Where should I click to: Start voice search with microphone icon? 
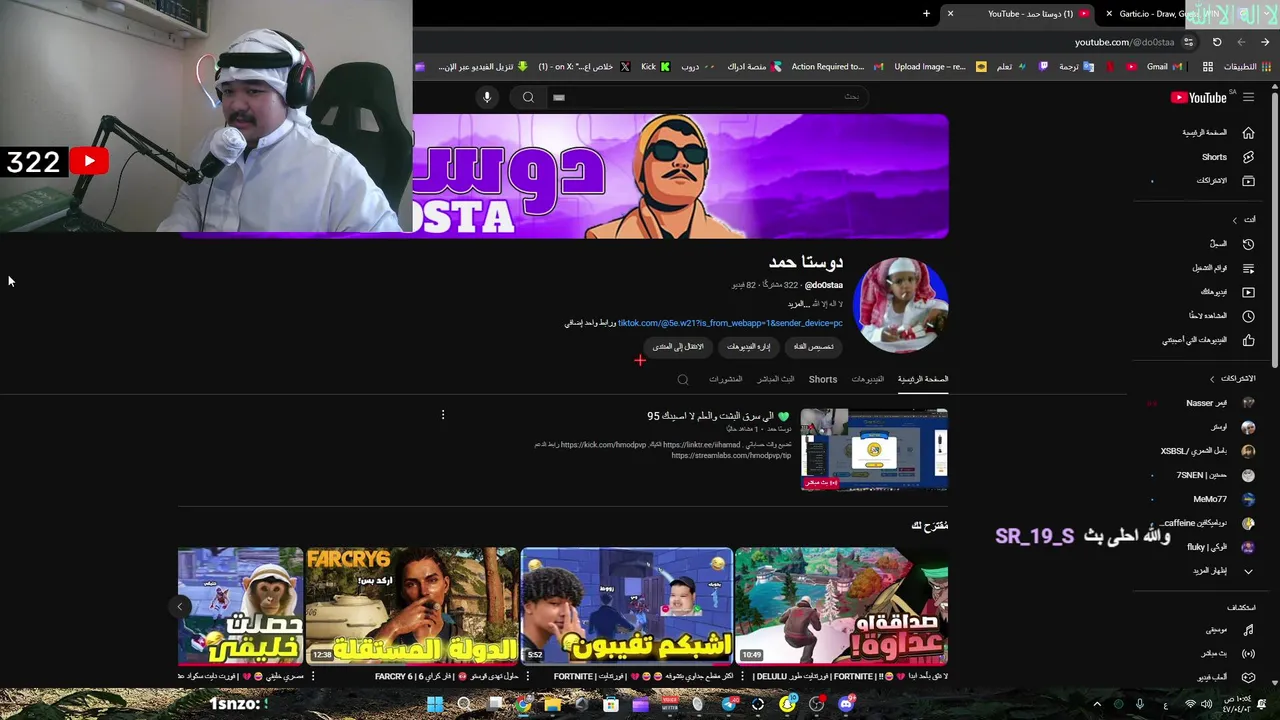(x=487, y=97)
